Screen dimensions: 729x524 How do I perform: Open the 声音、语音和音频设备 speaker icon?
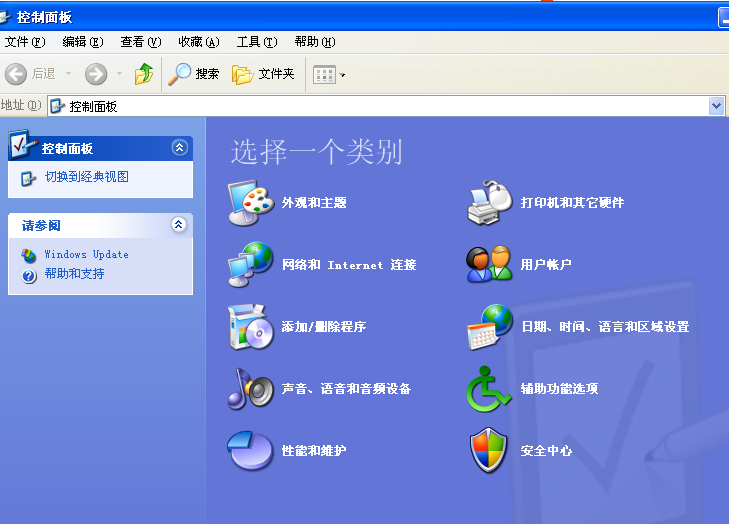click(x=251, y=389)
